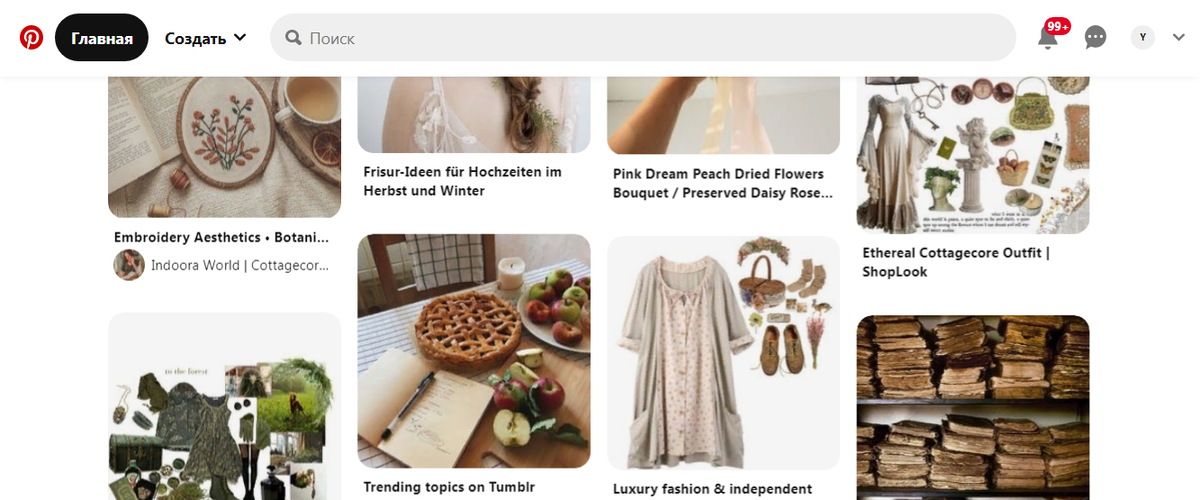Open the Ethereal Cottagecore Outfit ShopLook title
This screenshot has width=1200, height=500.
click(x=956, y=262)
